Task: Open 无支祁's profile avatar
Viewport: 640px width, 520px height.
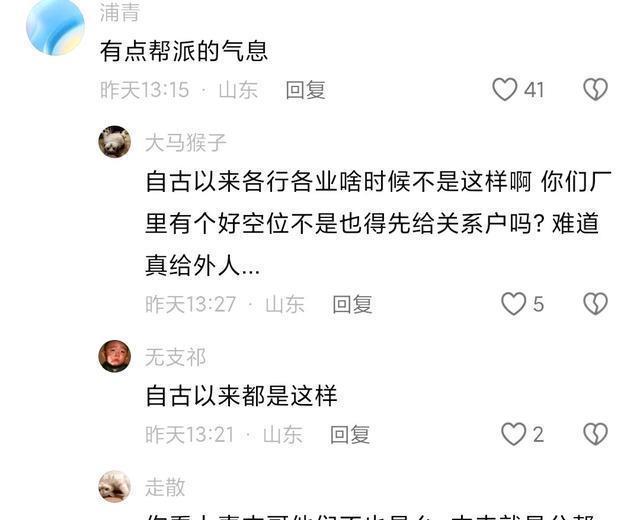Action: [115, 356]
